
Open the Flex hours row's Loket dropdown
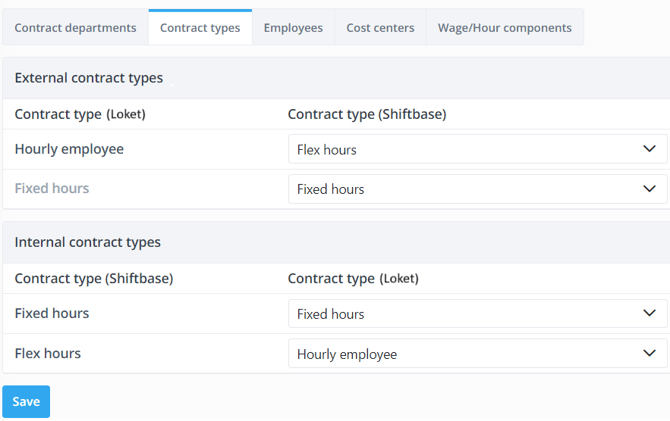pos(476,354)
